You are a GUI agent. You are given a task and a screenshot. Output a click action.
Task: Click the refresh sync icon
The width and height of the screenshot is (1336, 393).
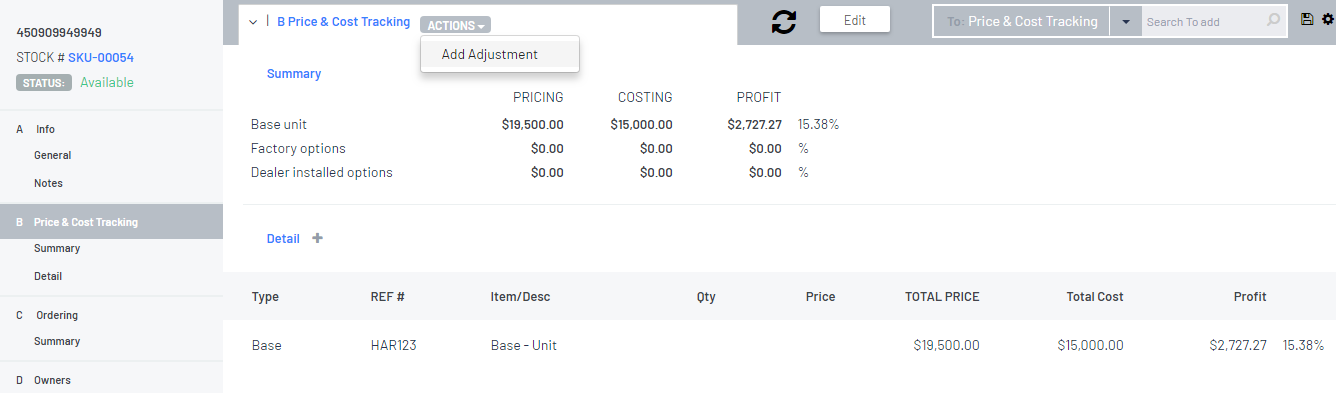click(784, 21)
